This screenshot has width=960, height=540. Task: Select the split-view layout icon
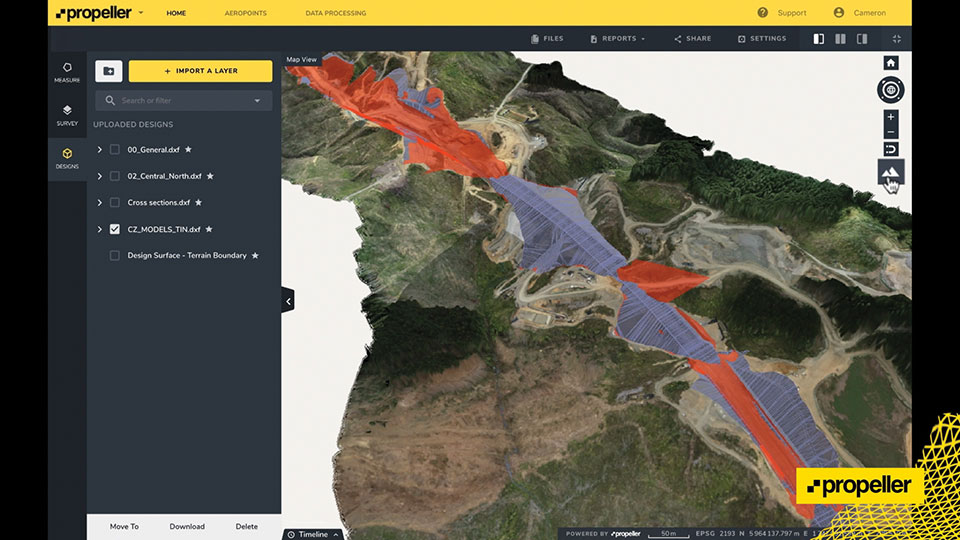pyautogui.click(x=840, y=39)
